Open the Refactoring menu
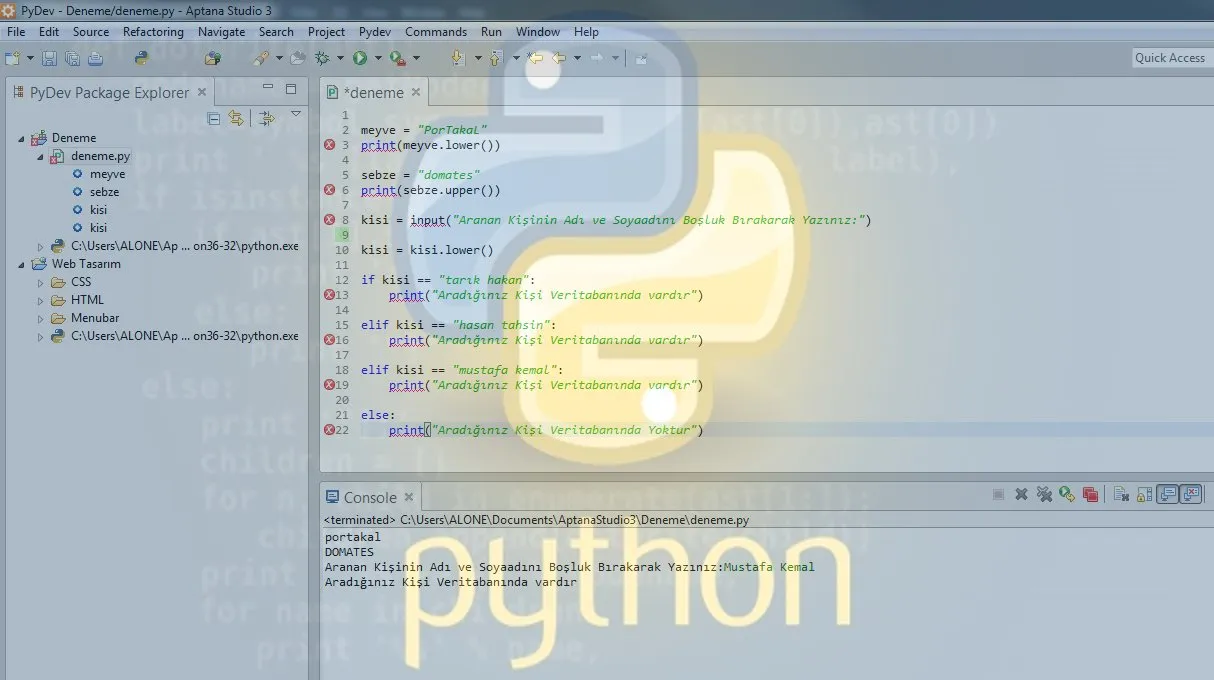This screenshot has width=1214, height=680. tap(153, 32)
